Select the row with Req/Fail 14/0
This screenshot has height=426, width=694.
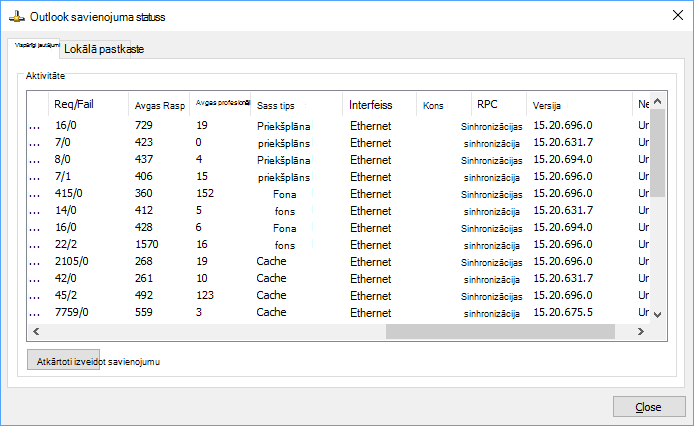[339, 210]
